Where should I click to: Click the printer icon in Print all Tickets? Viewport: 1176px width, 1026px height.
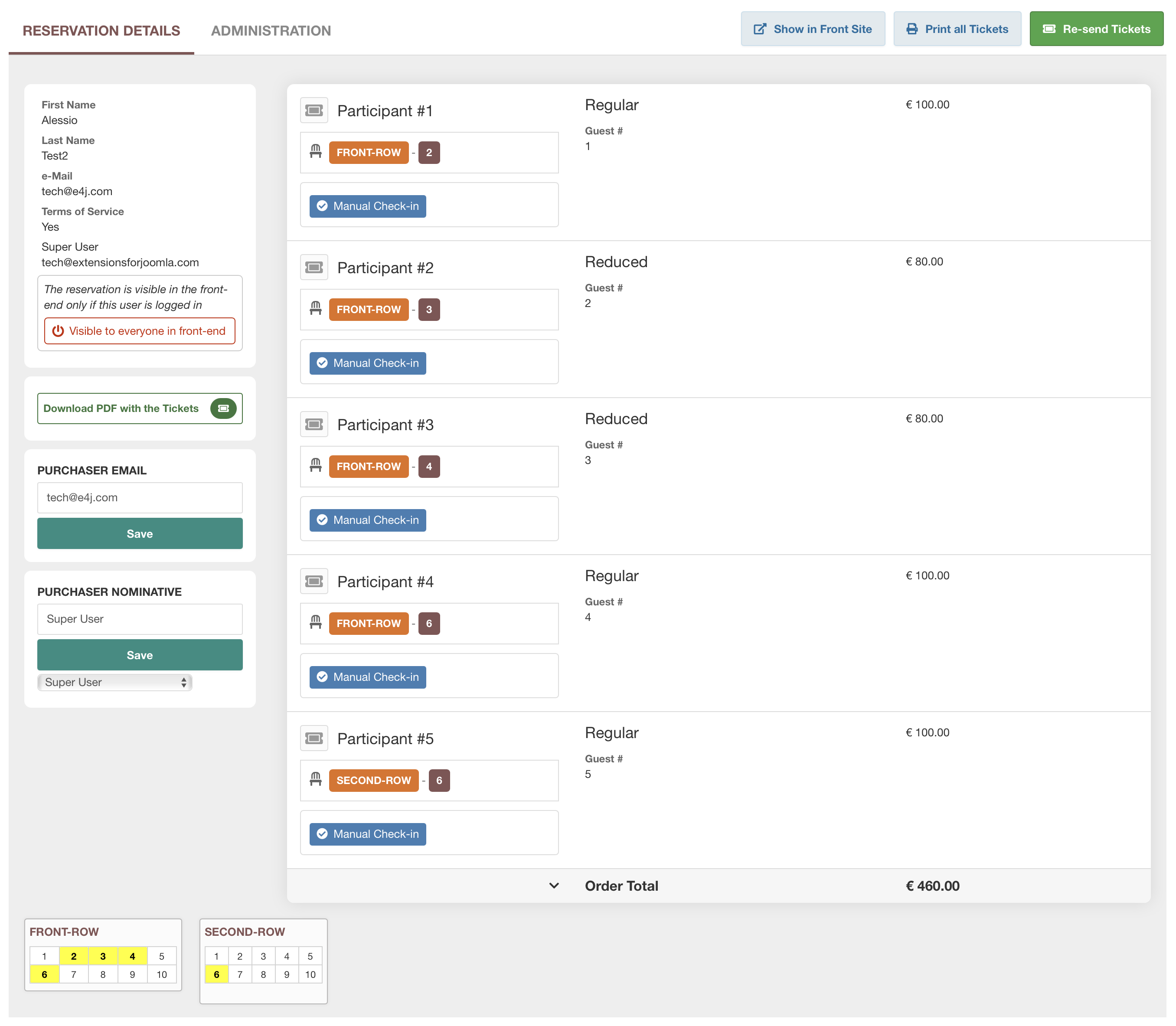pos(912,29)
